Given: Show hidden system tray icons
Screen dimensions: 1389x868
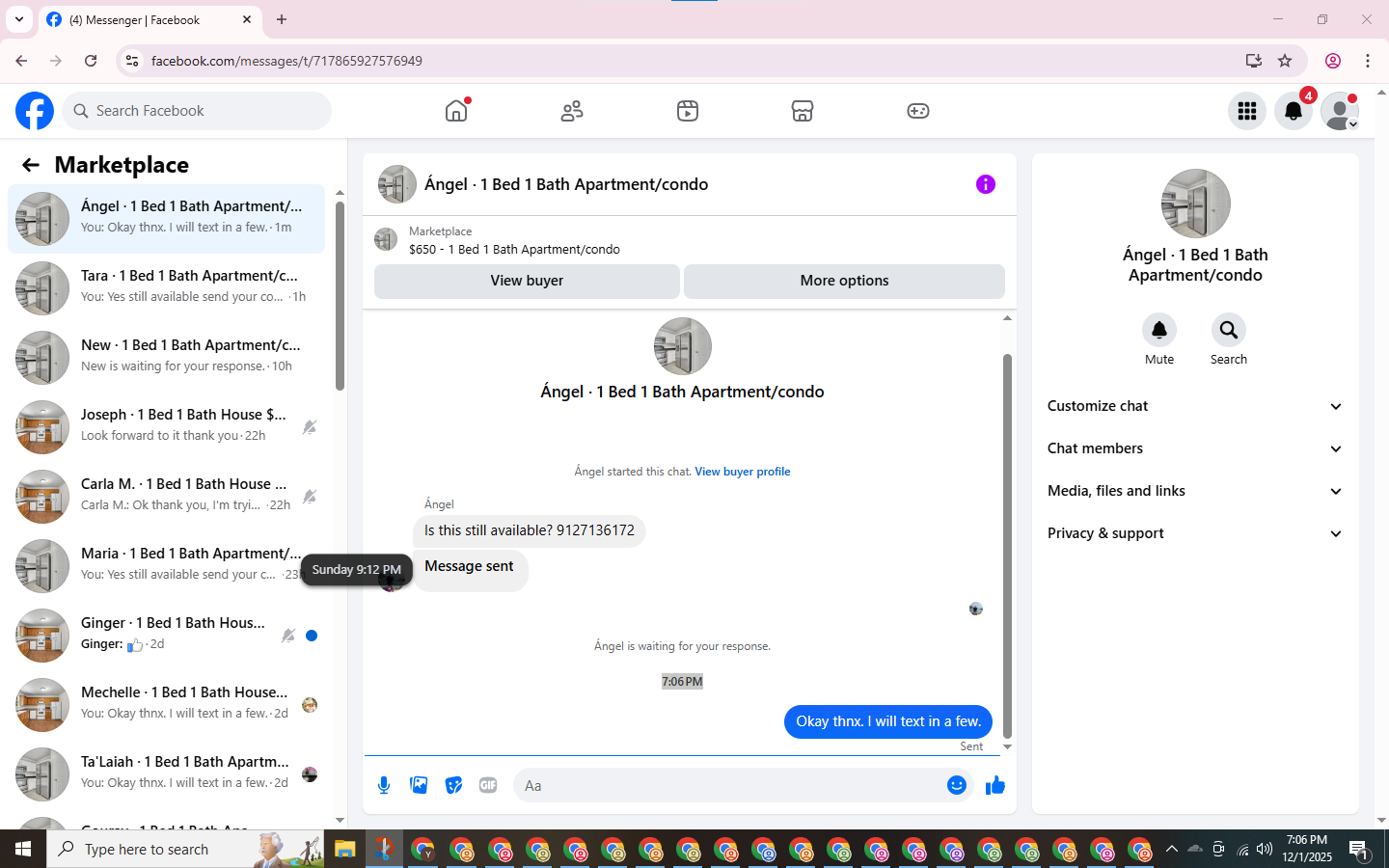Looking at the screenshot, I should 1171,849.
